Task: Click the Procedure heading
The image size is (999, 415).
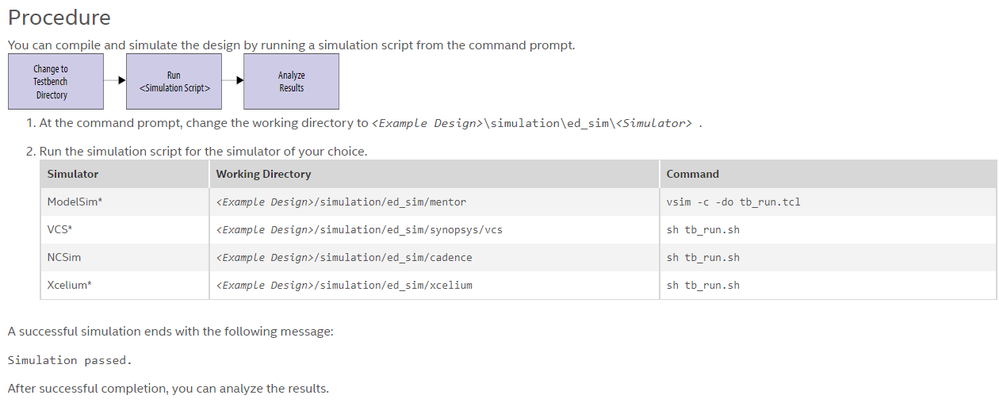Action: click(59, 18)
